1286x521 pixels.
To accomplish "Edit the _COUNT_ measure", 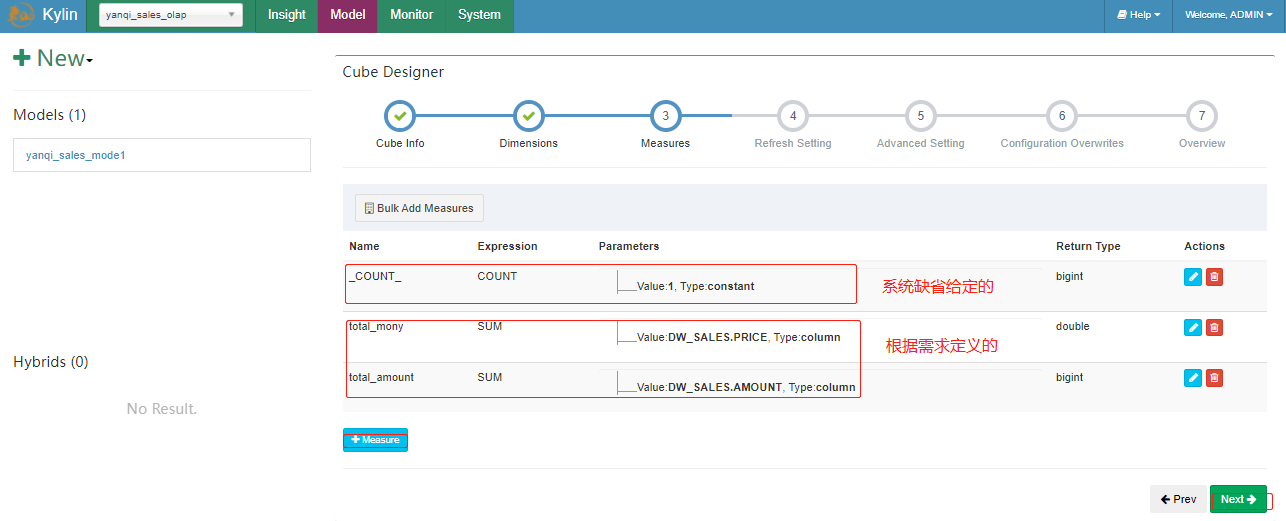I will (x=1193, y=277).
